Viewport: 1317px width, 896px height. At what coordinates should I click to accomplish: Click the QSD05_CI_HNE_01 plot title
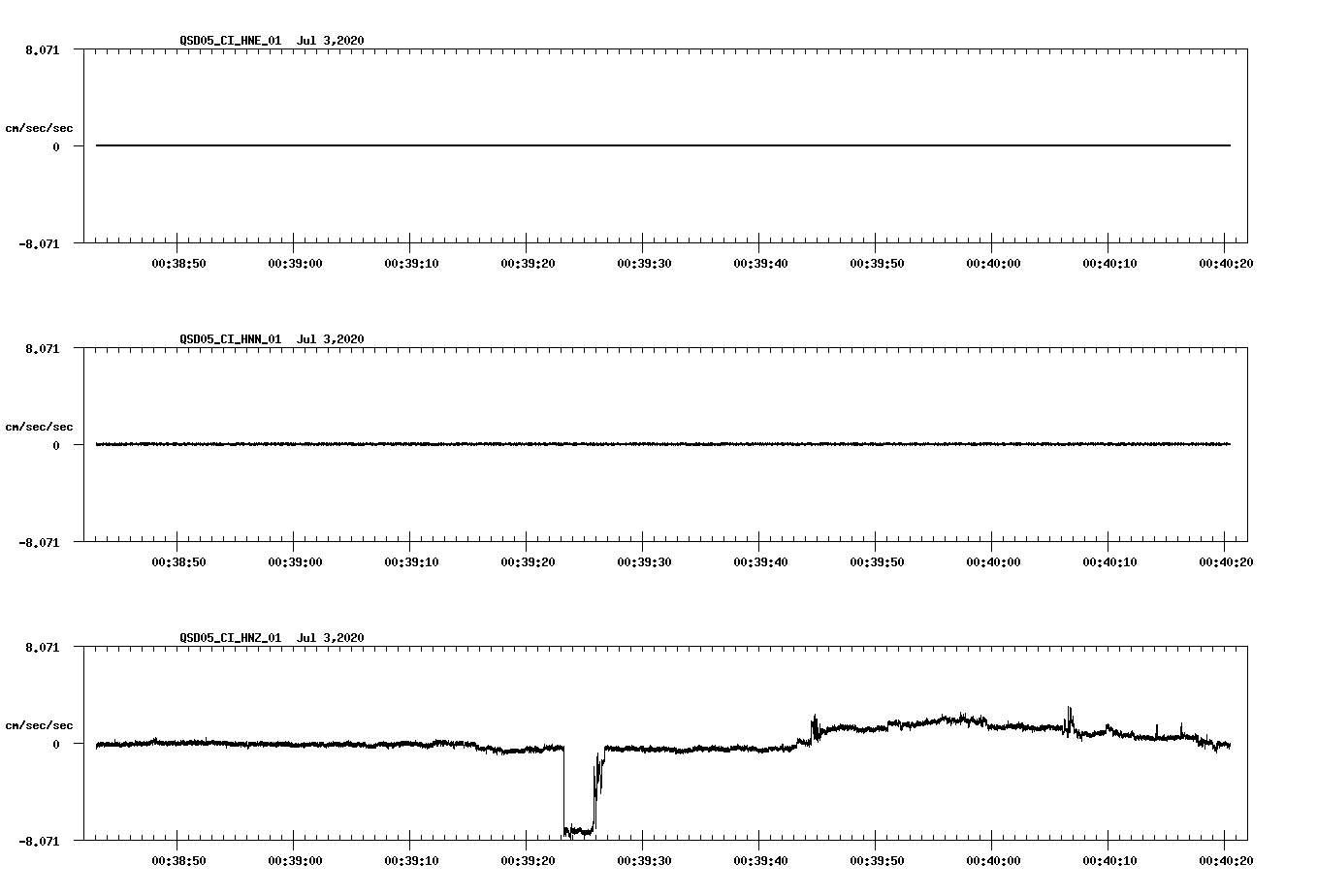[231, 41]
